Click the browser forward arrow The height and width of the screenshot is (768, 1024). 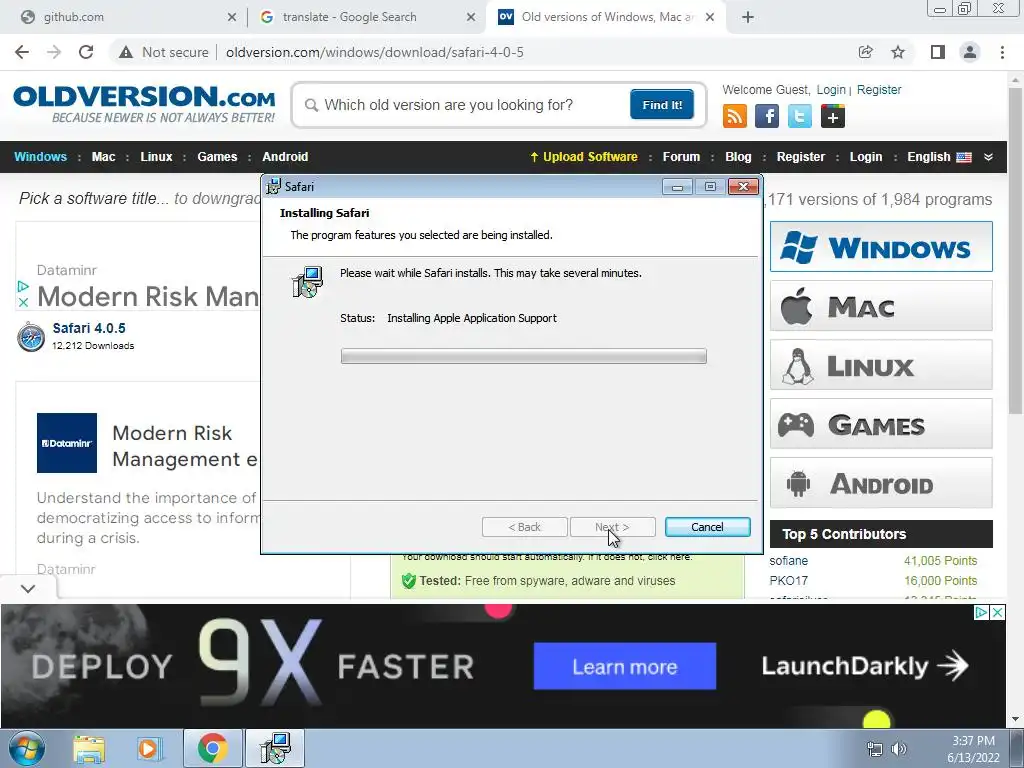coord(54,52)
